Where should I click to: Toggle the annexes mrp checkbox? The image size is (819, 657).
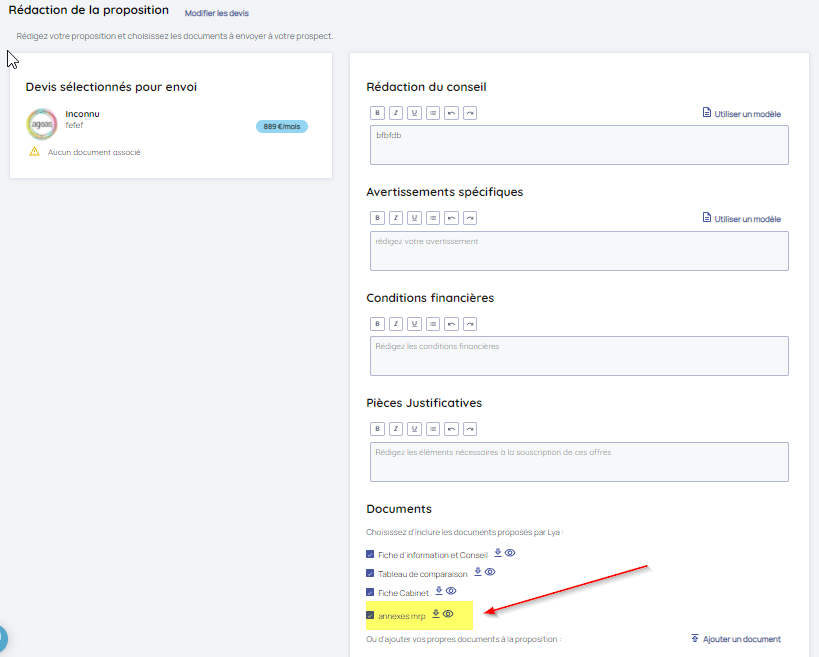pos(370,615)
